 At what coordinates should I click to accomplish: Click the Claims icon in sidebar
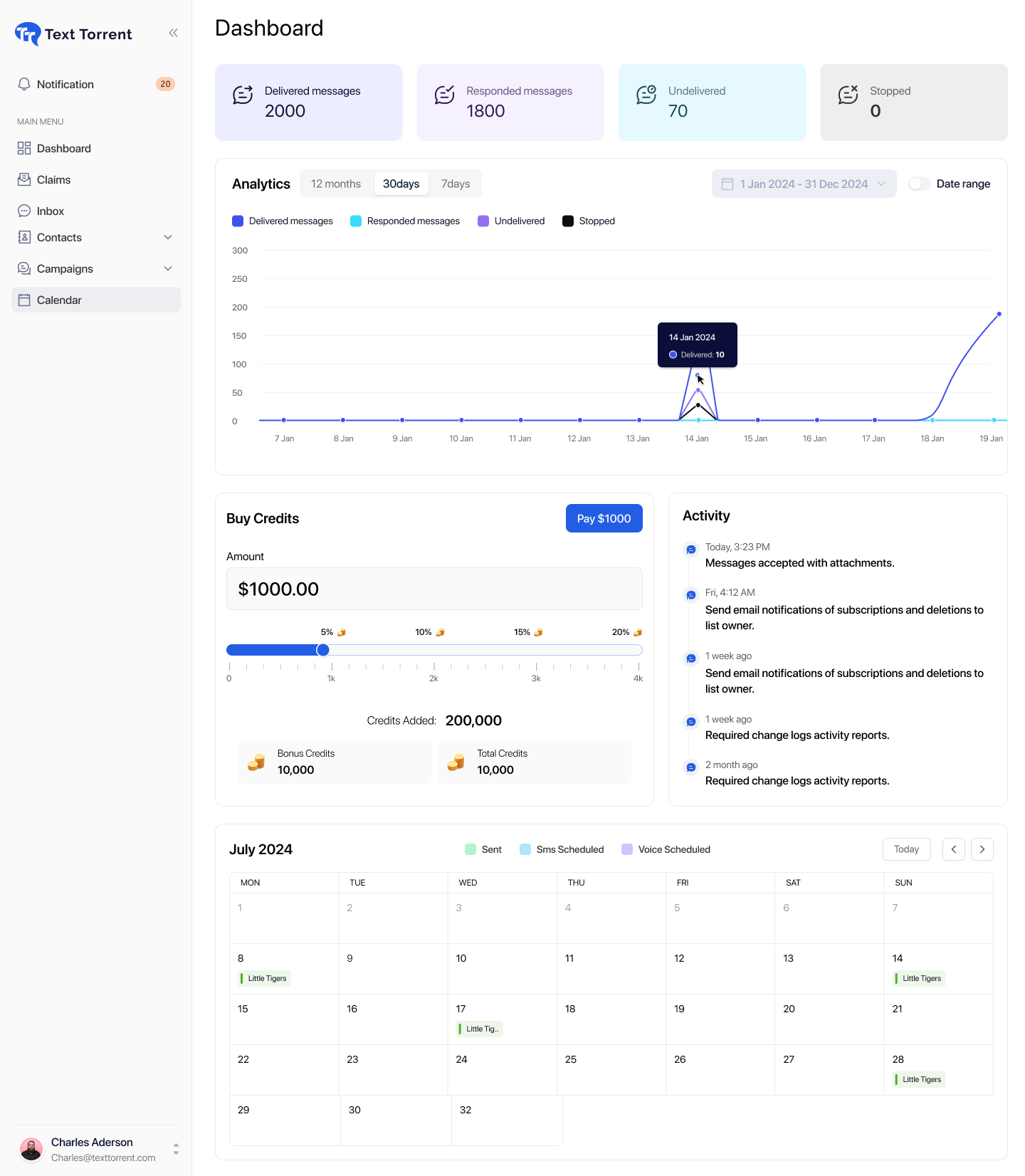24,179
